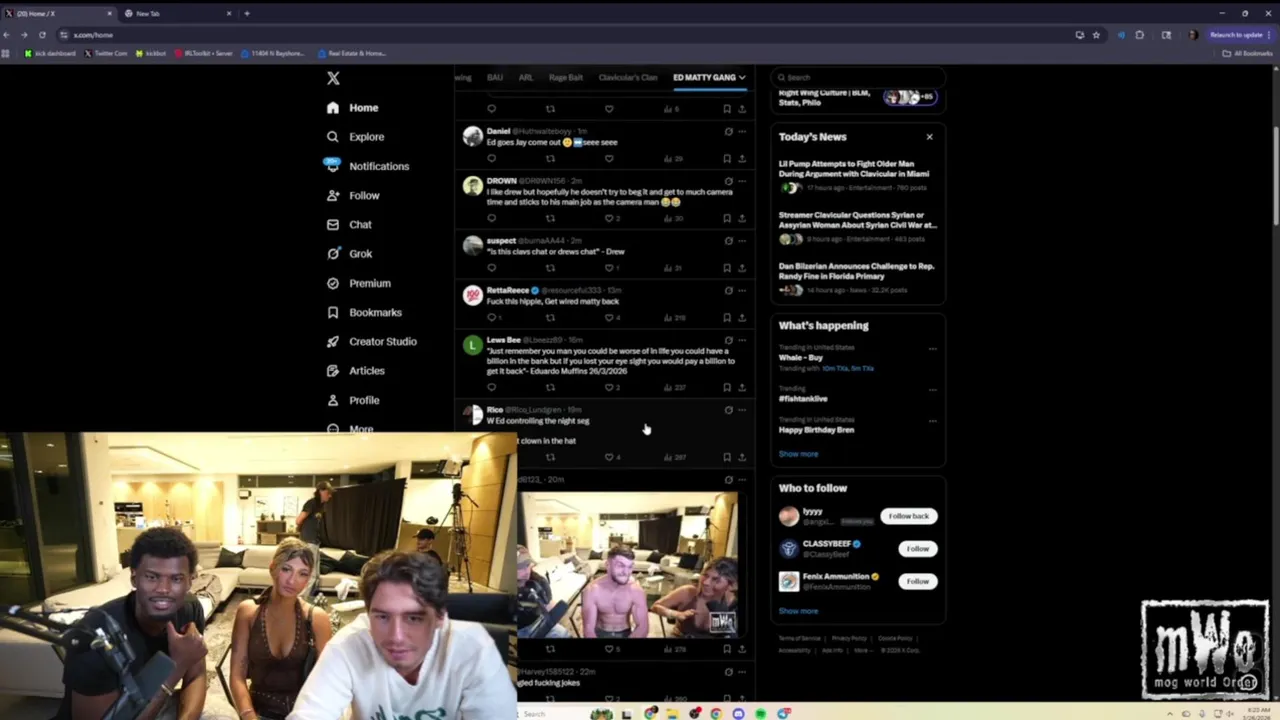The height and width of the screenshot is (720, 1280).
Task: Open more options on Daniel's post
Action: (741, 131)
